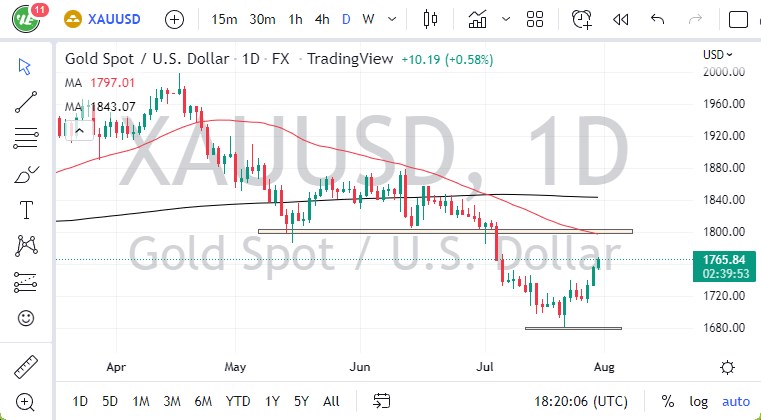Select the trend line drawing tool
Image resolution: width=761 pixels, height=420 pixels.
pos(25,100)
